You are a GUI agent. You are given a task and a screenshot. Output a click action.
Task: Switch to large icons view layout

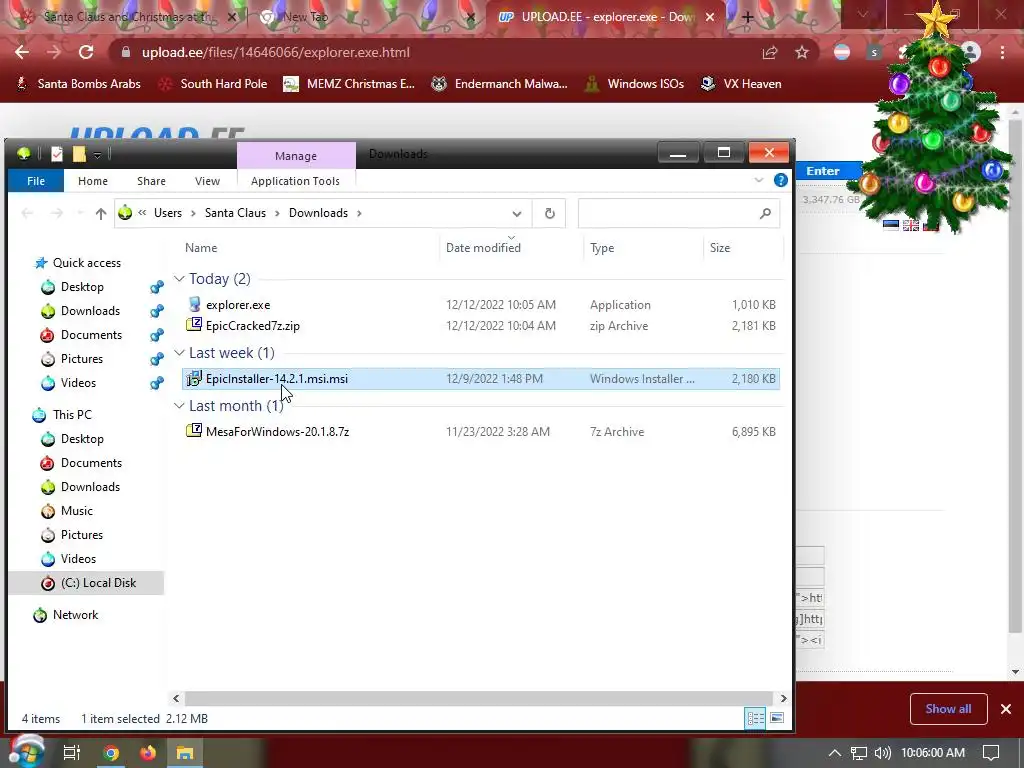[x=777, y=718]
